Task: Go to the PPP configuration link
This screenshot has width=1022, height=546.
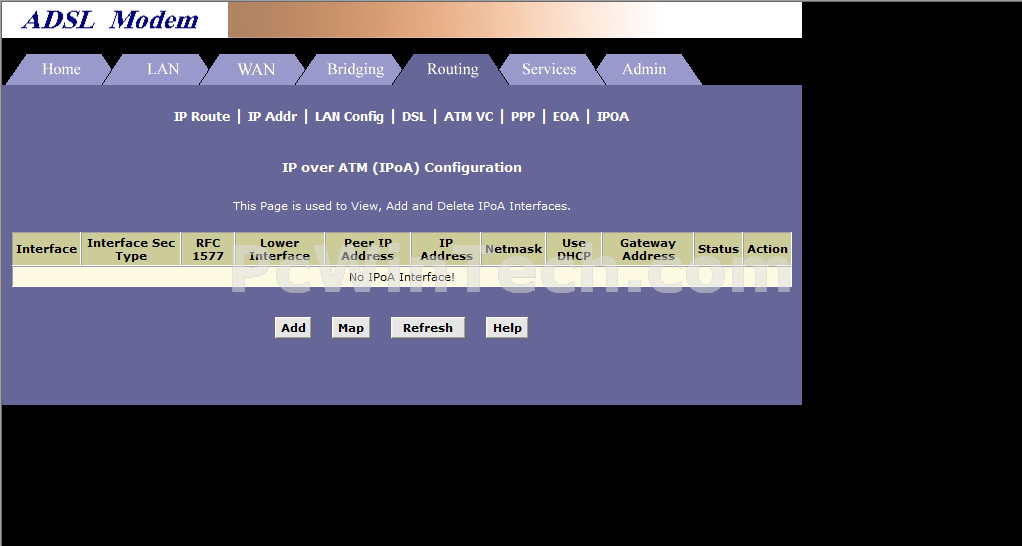Action: pyautogui.click(x=523, y=117)
